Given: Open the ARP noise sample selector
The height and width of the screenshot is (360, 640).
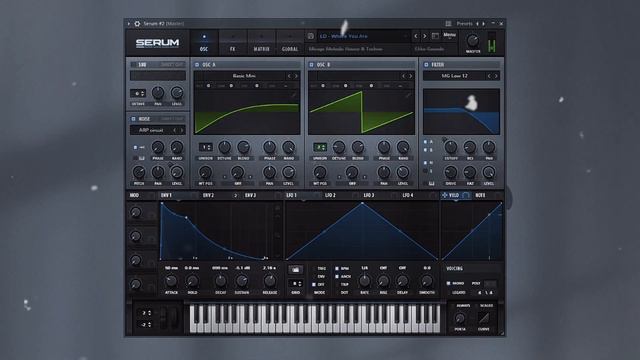Looking at the screenshot, I should (x=151, y=130).
